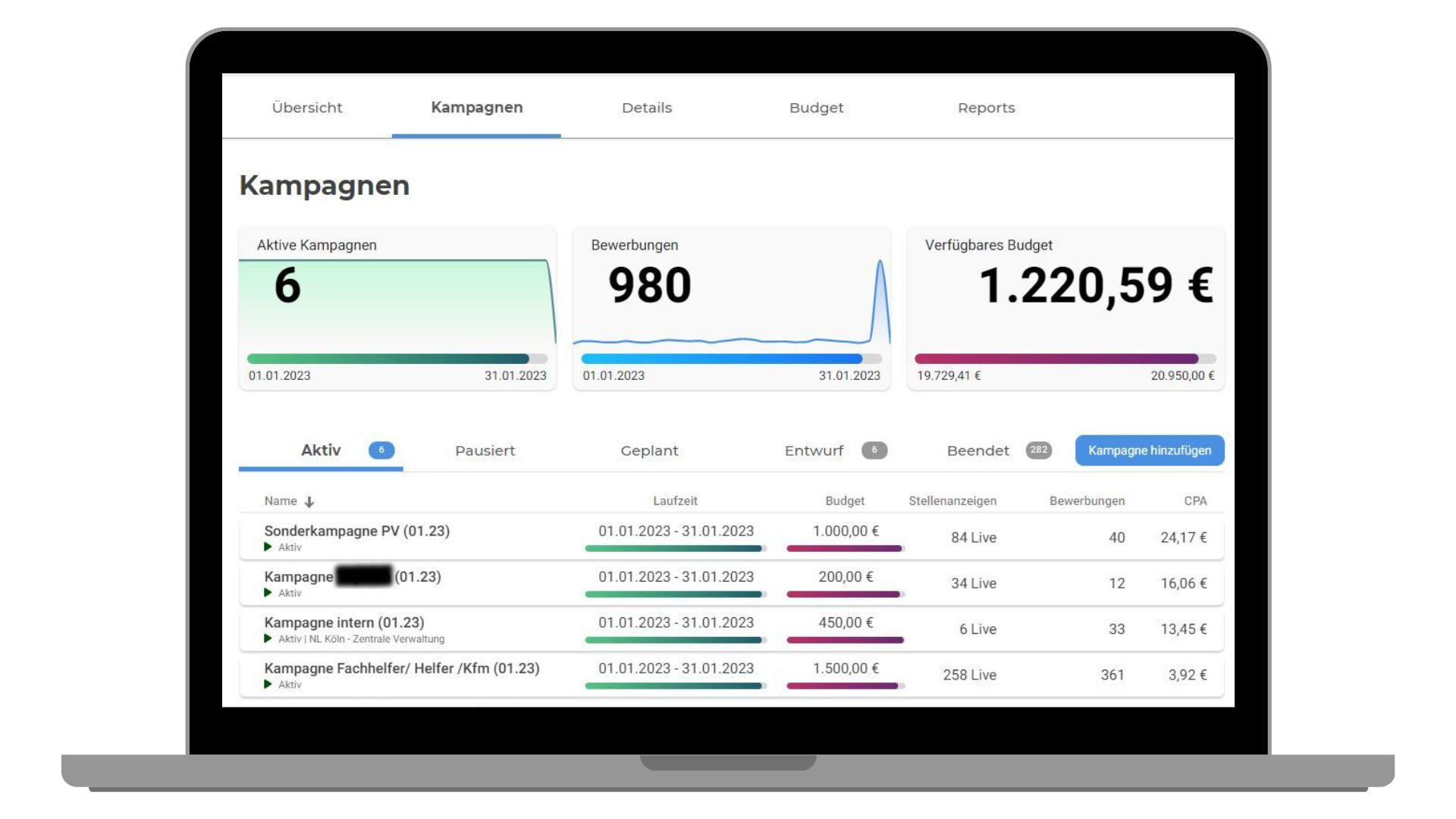The width and height of the screenshot is (1456, 819).
Task: Click the 282 badge beside Beendet
Action: click(x=1038, y=450)
